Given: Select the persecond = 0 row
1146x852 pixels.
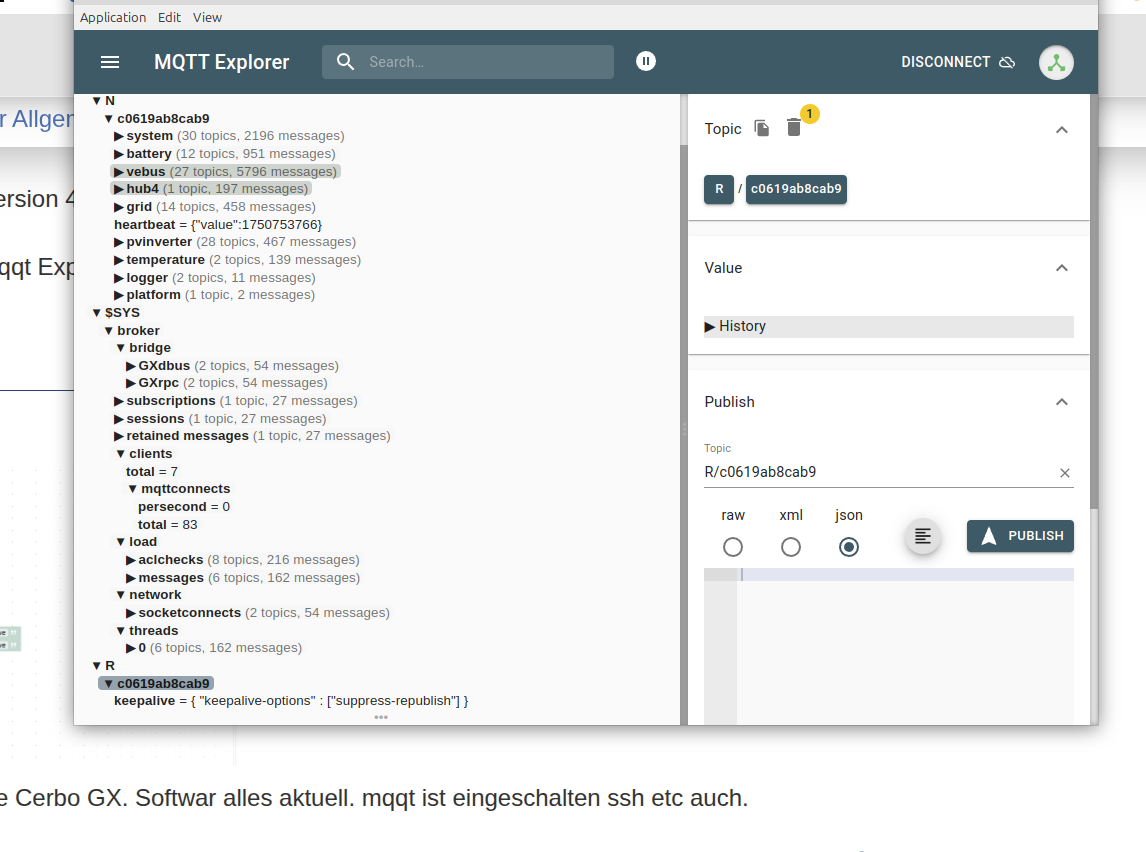Looking at the screenshot, I should [184, 507].
